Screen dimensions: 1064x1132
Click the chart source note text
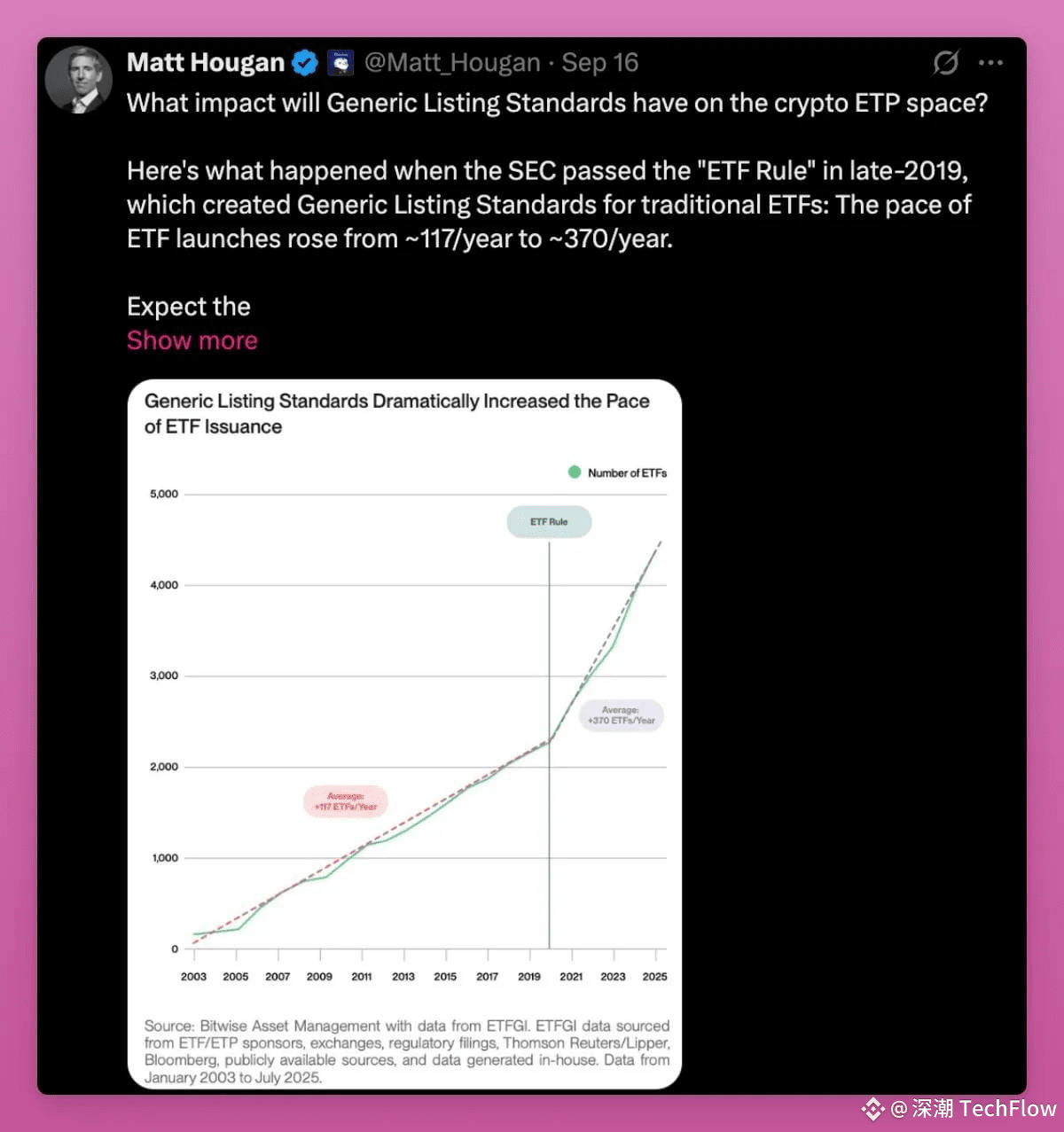(x=407, y=1051)
